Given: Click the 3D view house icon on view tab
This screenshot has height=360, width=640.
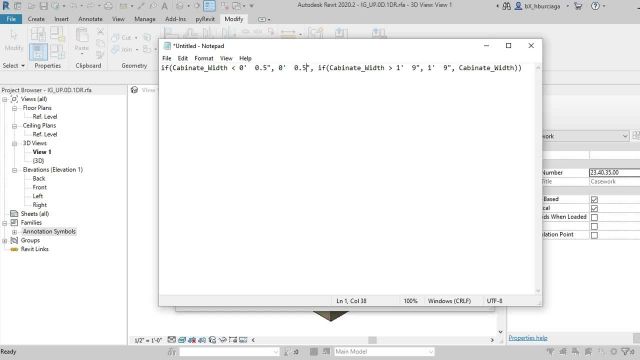Looking at the screenshot, I should [134, 90].
